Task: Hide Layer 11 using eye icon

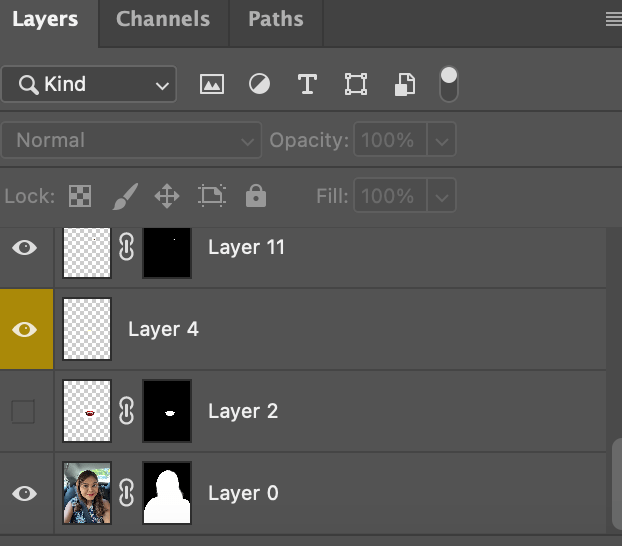Action: 24,247
